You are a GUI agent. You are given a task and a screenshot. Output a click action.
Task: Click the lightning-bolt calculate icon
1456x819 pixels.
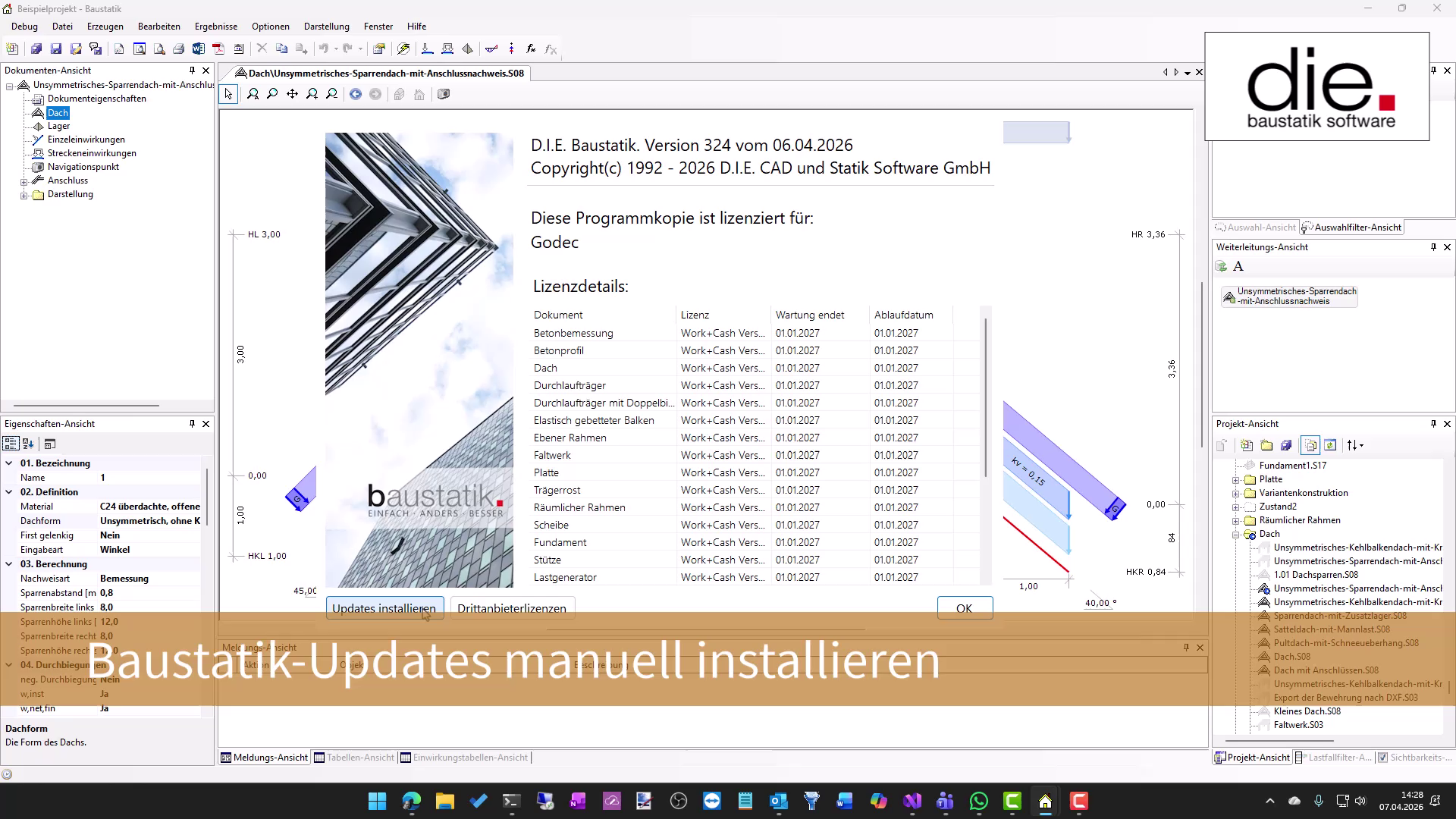[403, 49]
